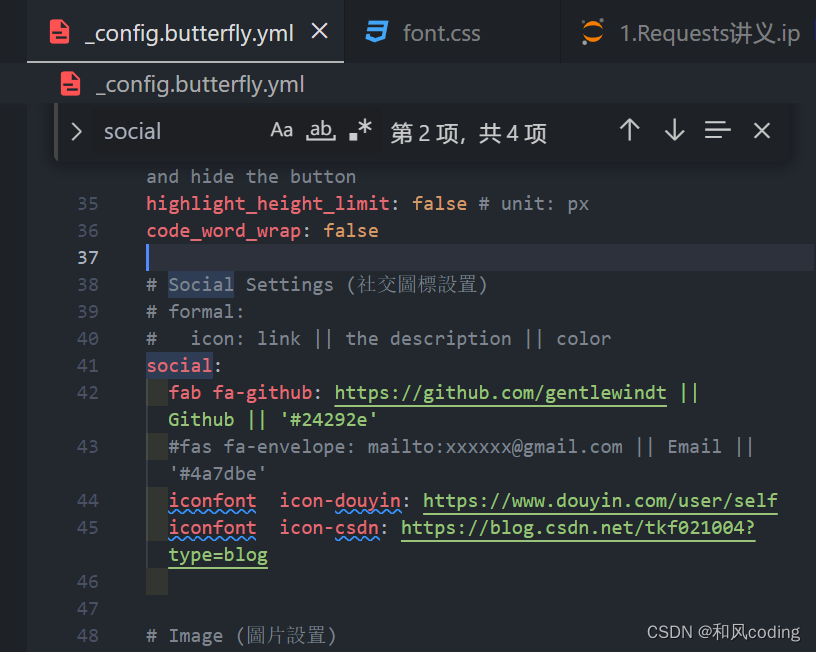The image size is (816, 652).
Task: Click 'false' value of code_word_wrap
Action: pyautogui.click(x=351, y=231)
